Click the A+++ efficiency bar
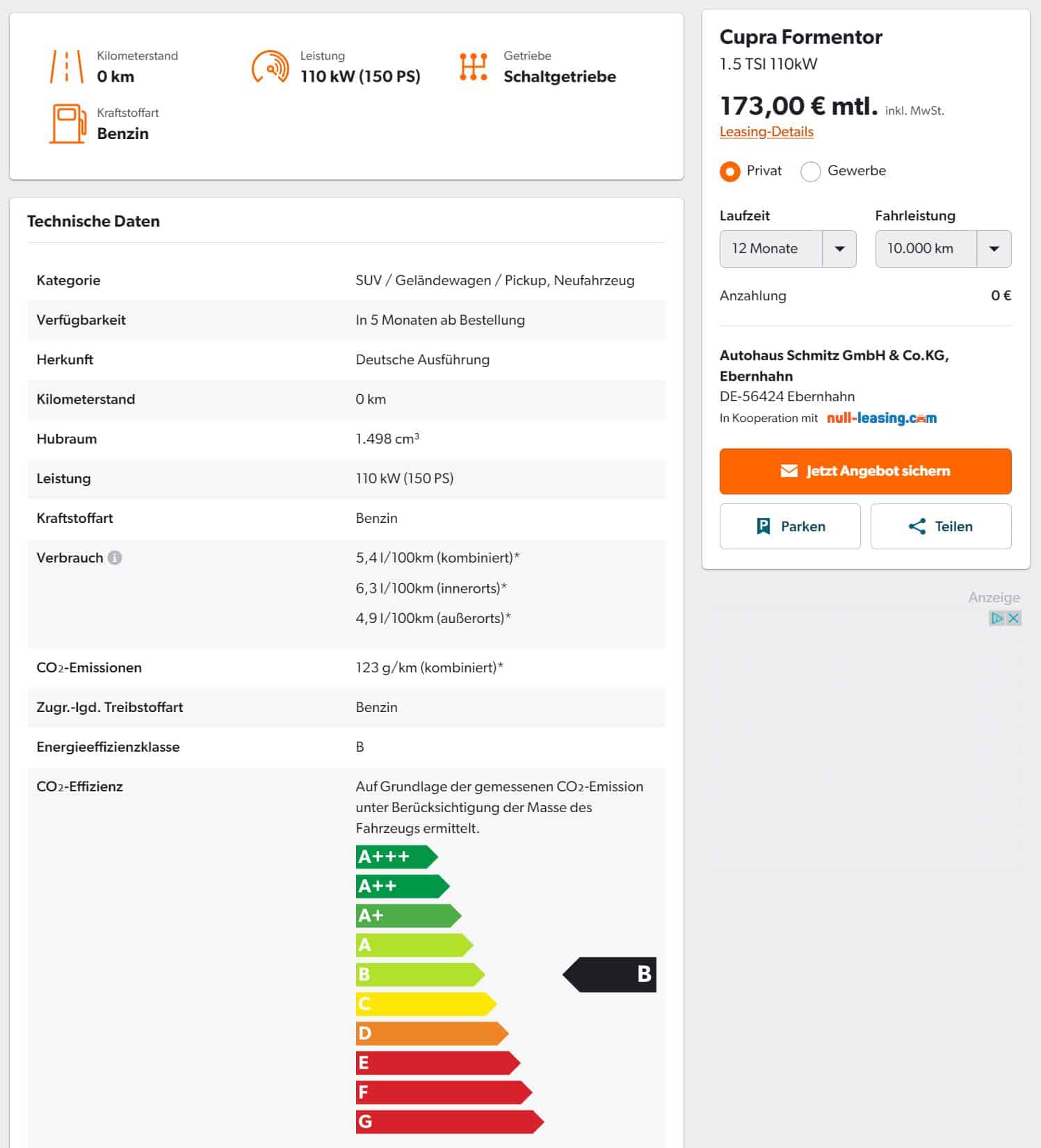 tap(396, 857)
